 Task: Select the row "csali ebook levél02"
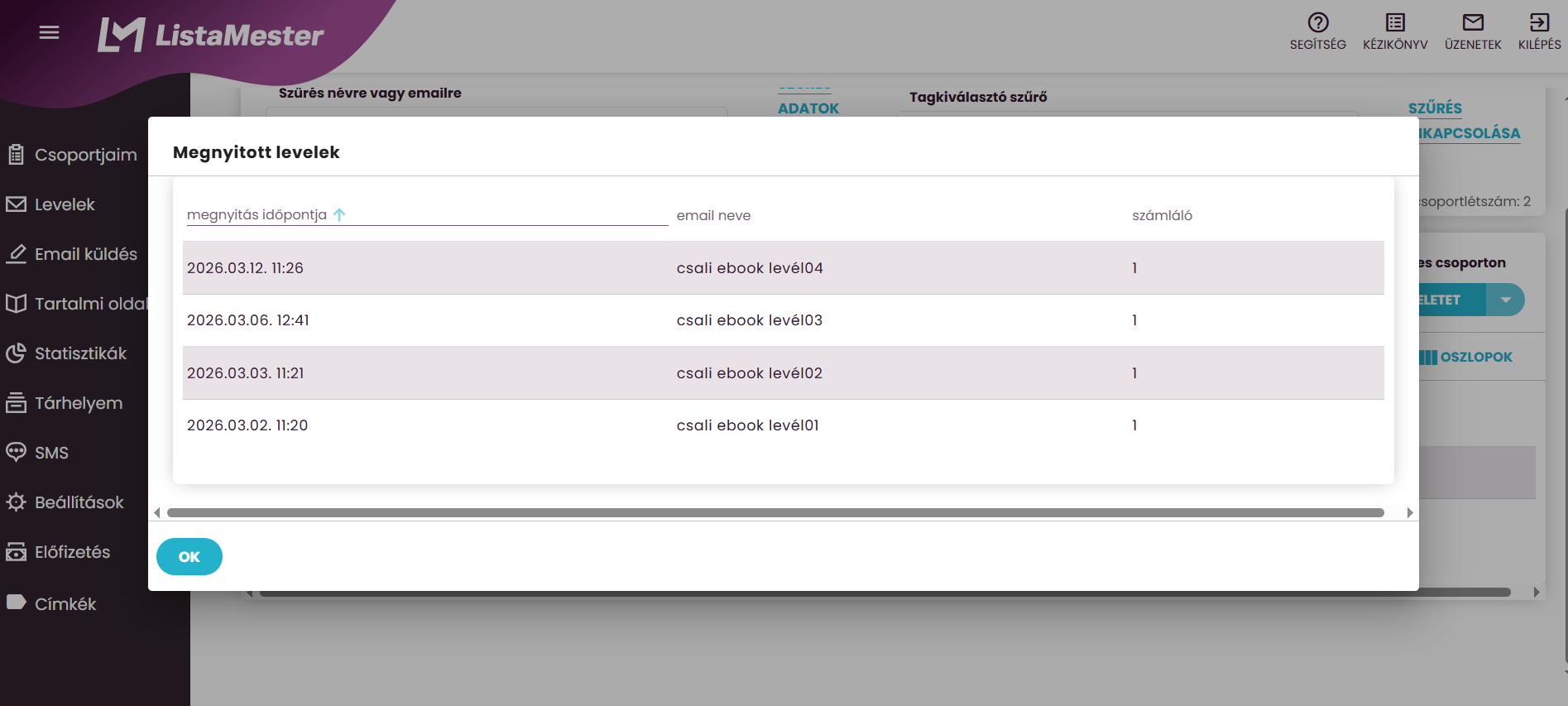point(783,372)
